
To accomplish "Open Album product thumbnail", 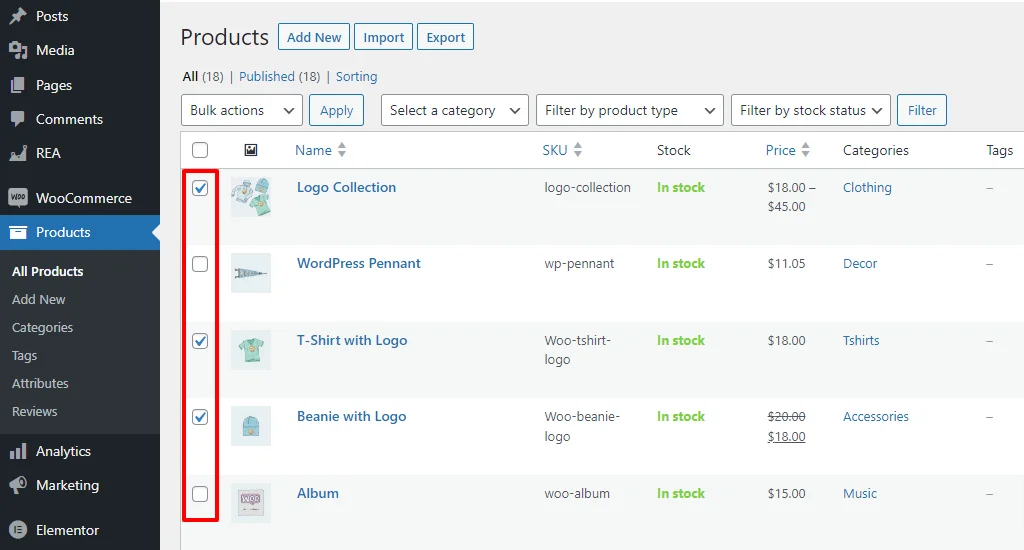I will pyautogui.click(x=251, y=502).
